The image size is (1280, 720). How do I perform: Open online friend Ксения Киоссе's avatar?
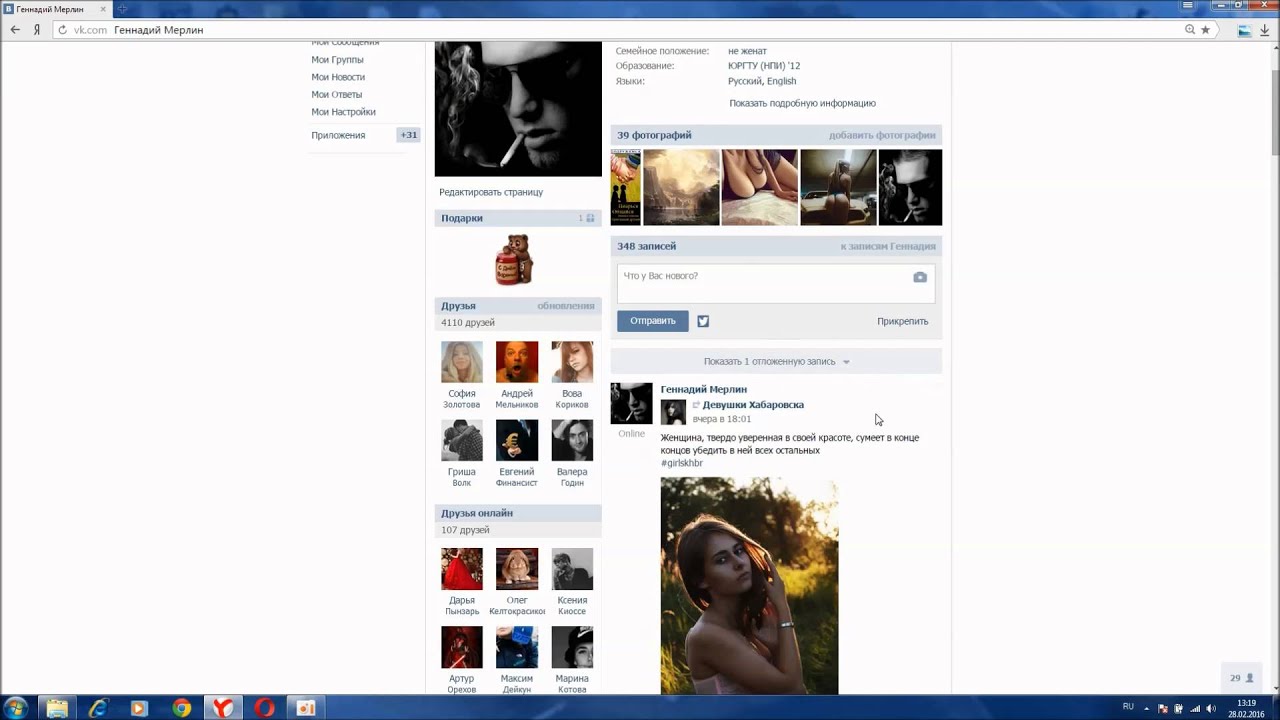(x=572, y=569)
